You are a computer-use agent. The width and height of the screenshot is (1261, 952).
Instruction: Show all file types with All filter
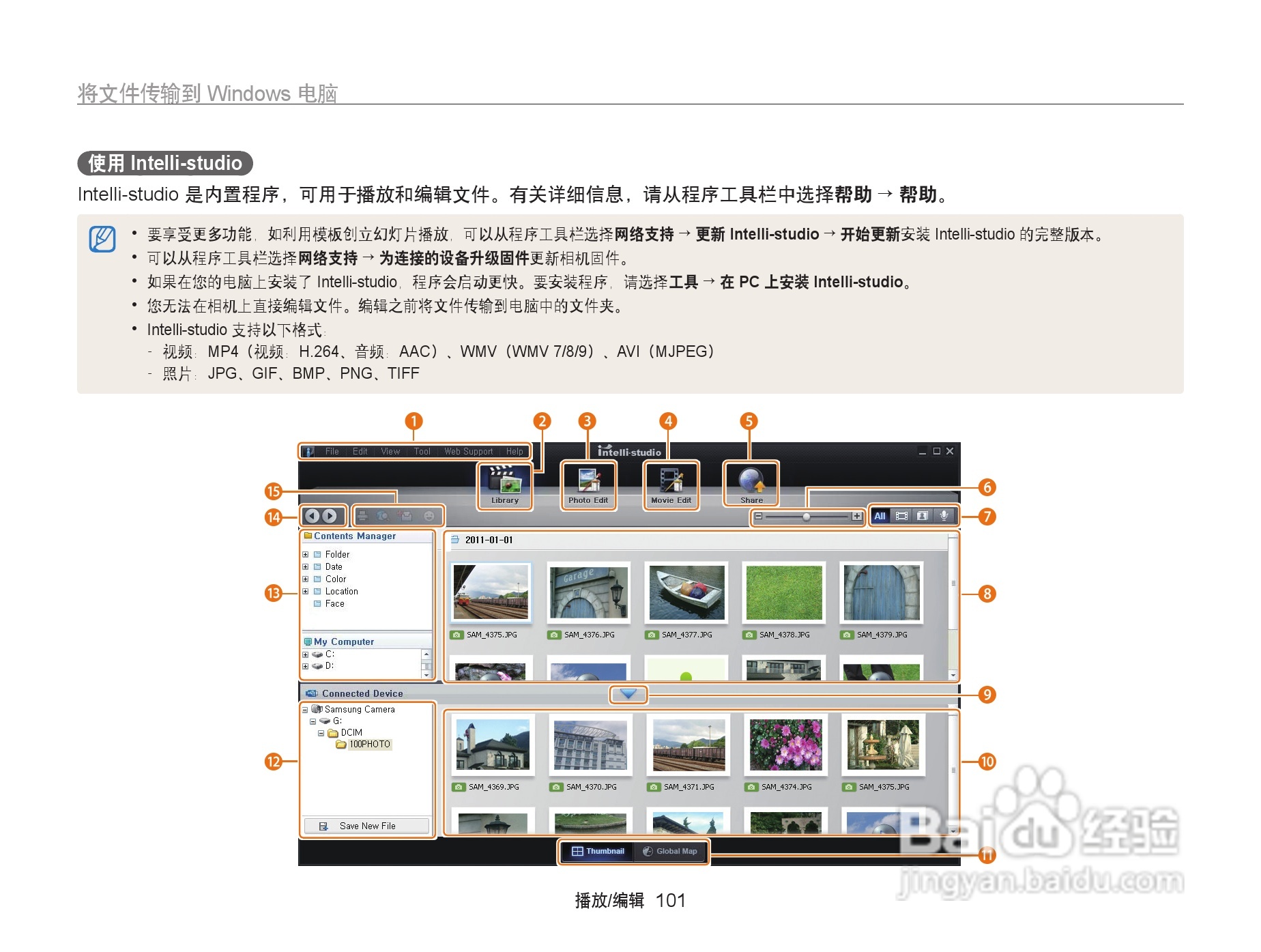click(880, 516)
